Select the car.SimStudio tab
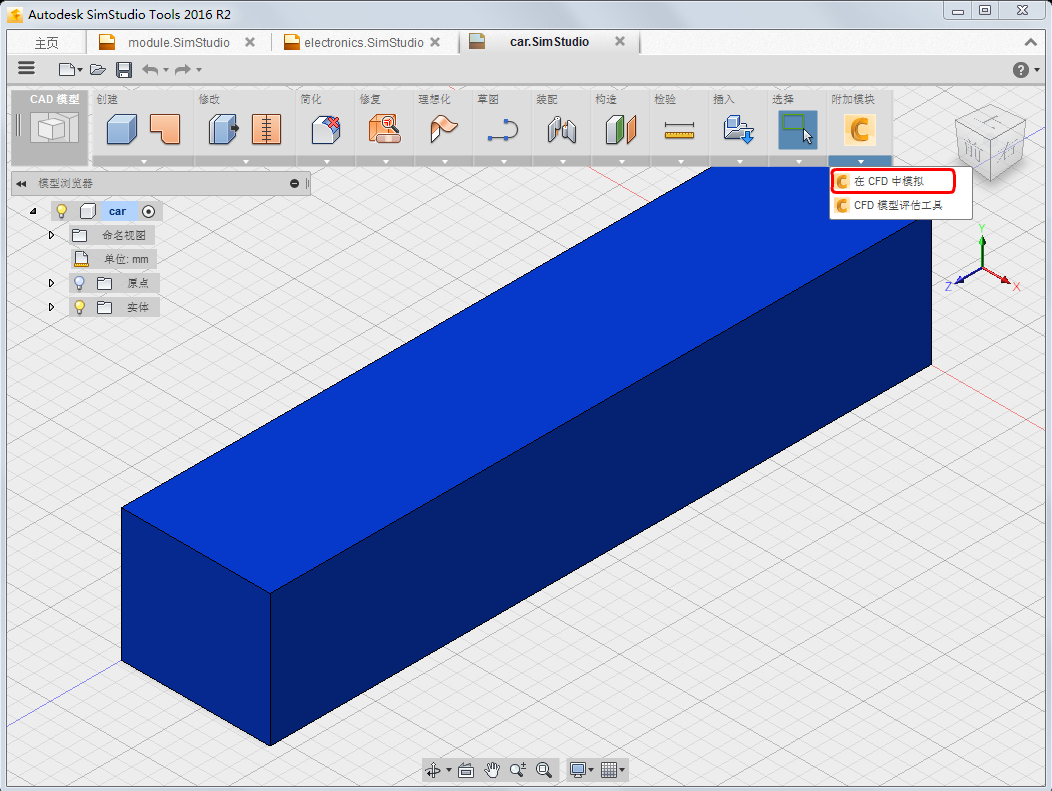This screenshot has width=1052, height=791. tap(549, 42)
